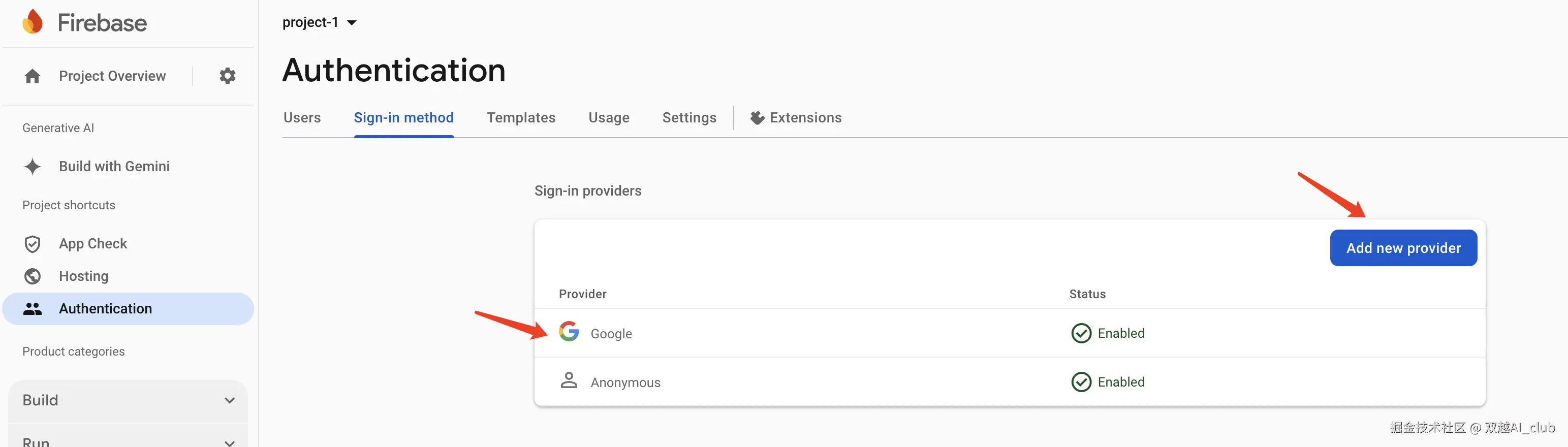1568x447 pixels.
Task: Click the Extensions puzzle icon
Action: tap(757, 118)
